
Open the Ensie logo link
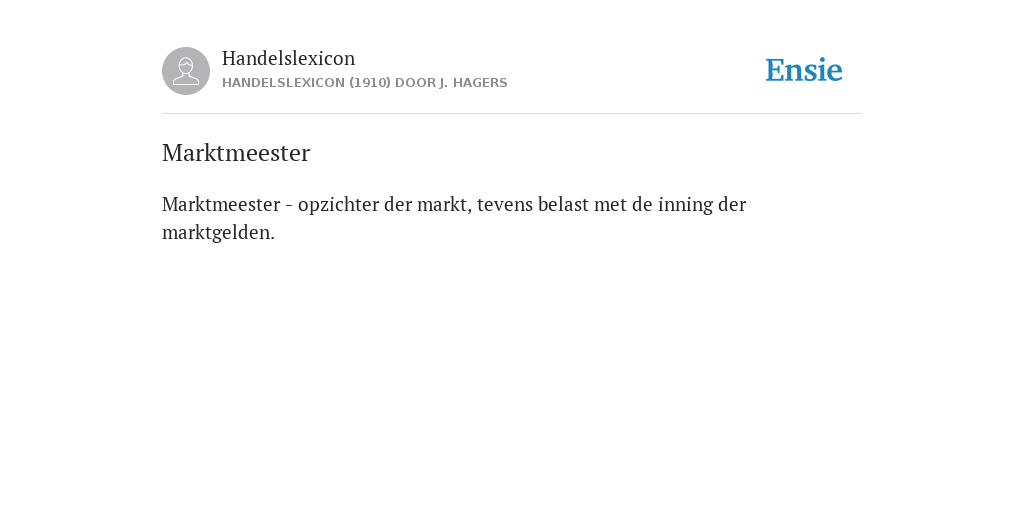(804, 71)
